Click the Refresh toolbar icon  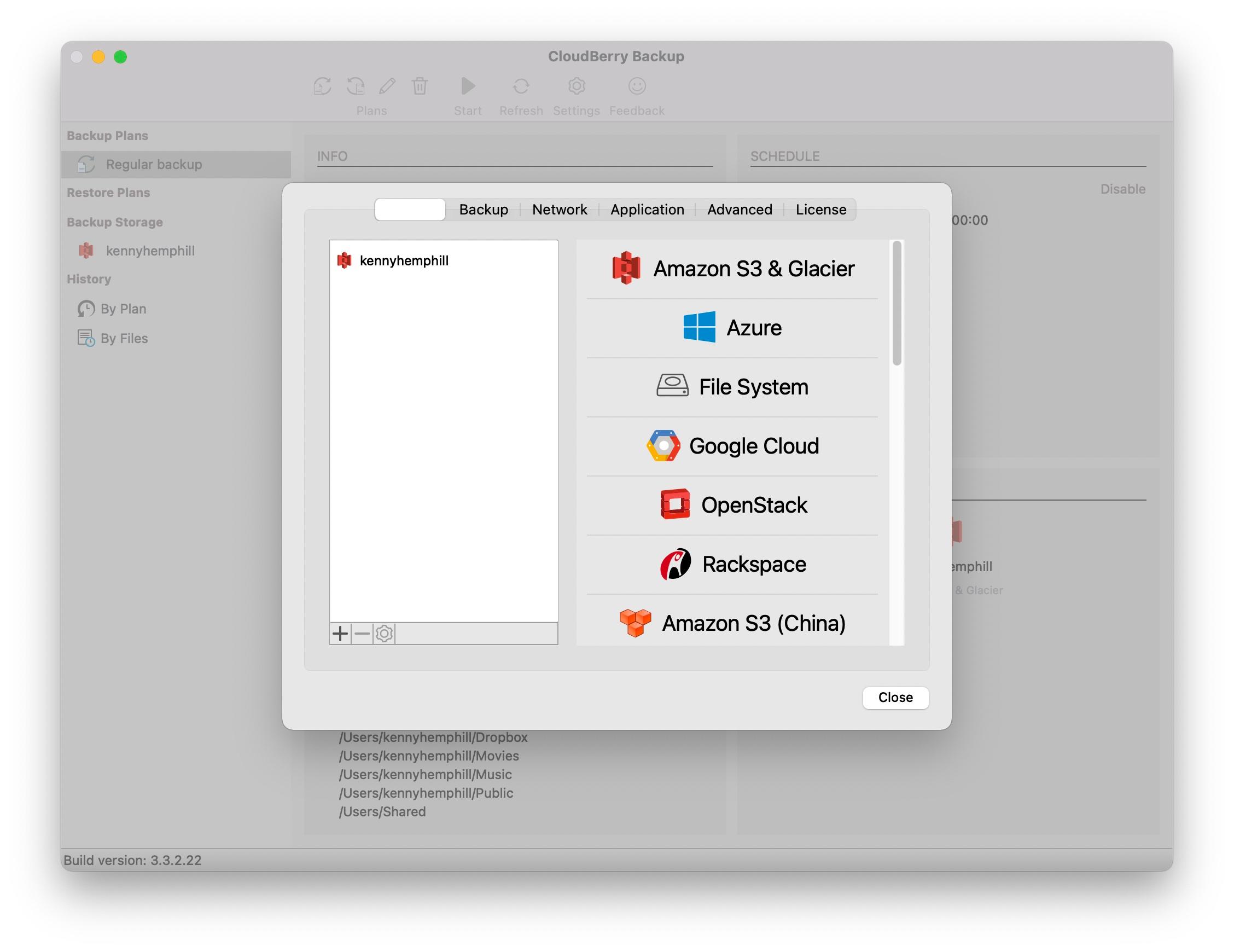521,86
